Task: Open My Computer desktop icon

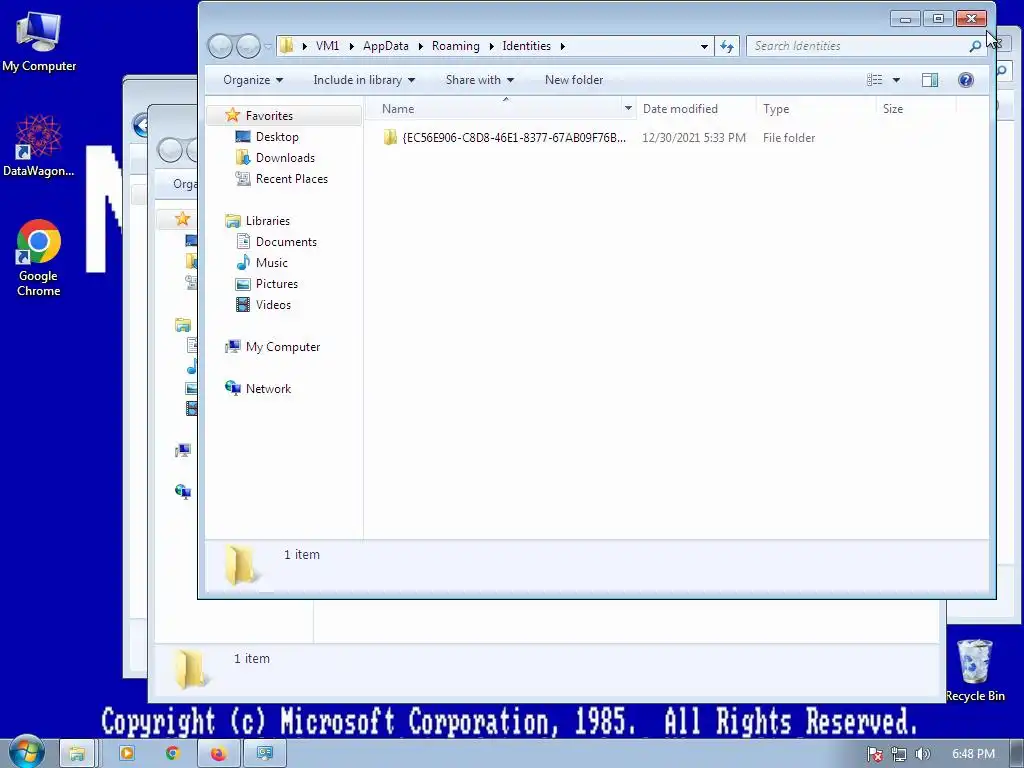Action: click(x=39, y=42)
